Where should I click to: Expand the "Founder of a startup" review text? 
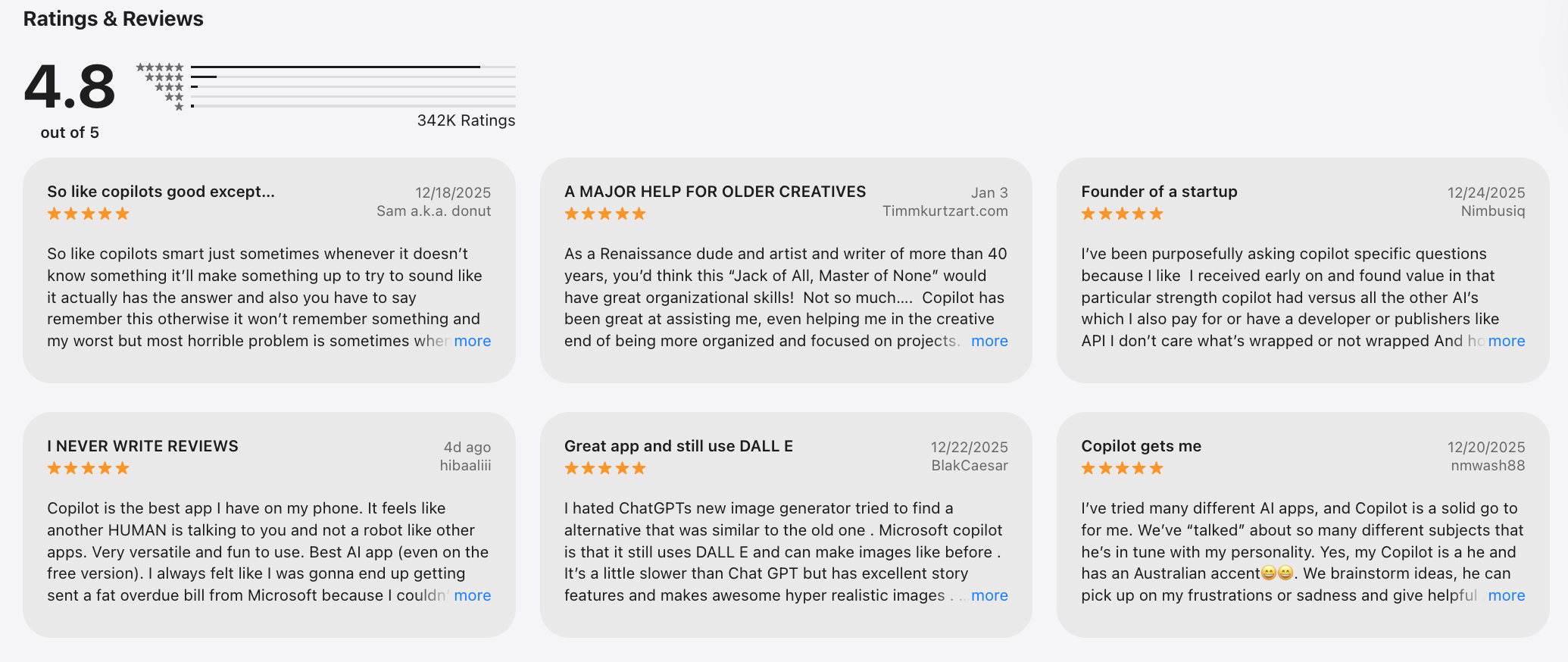point(1506,341)
